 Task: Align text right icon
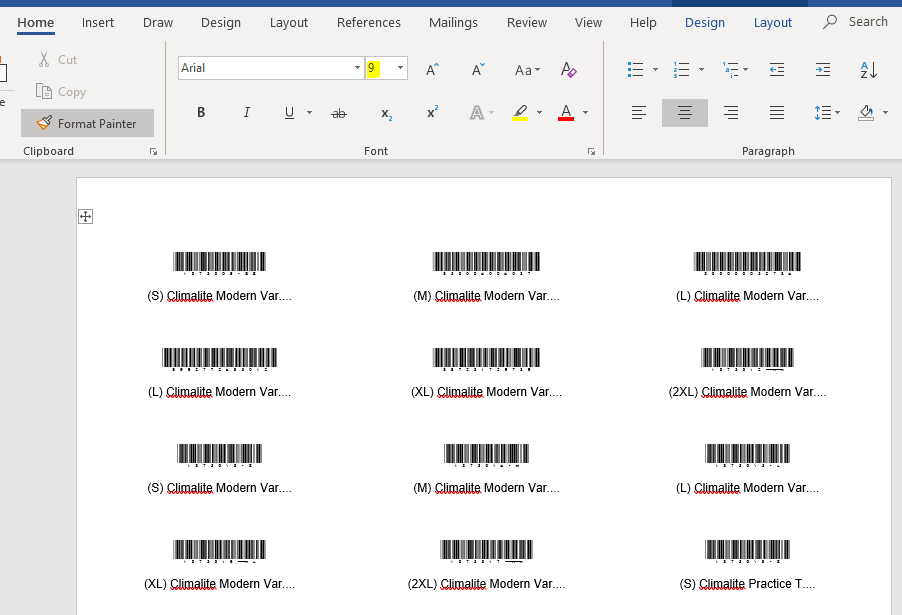tap(731, 113)
